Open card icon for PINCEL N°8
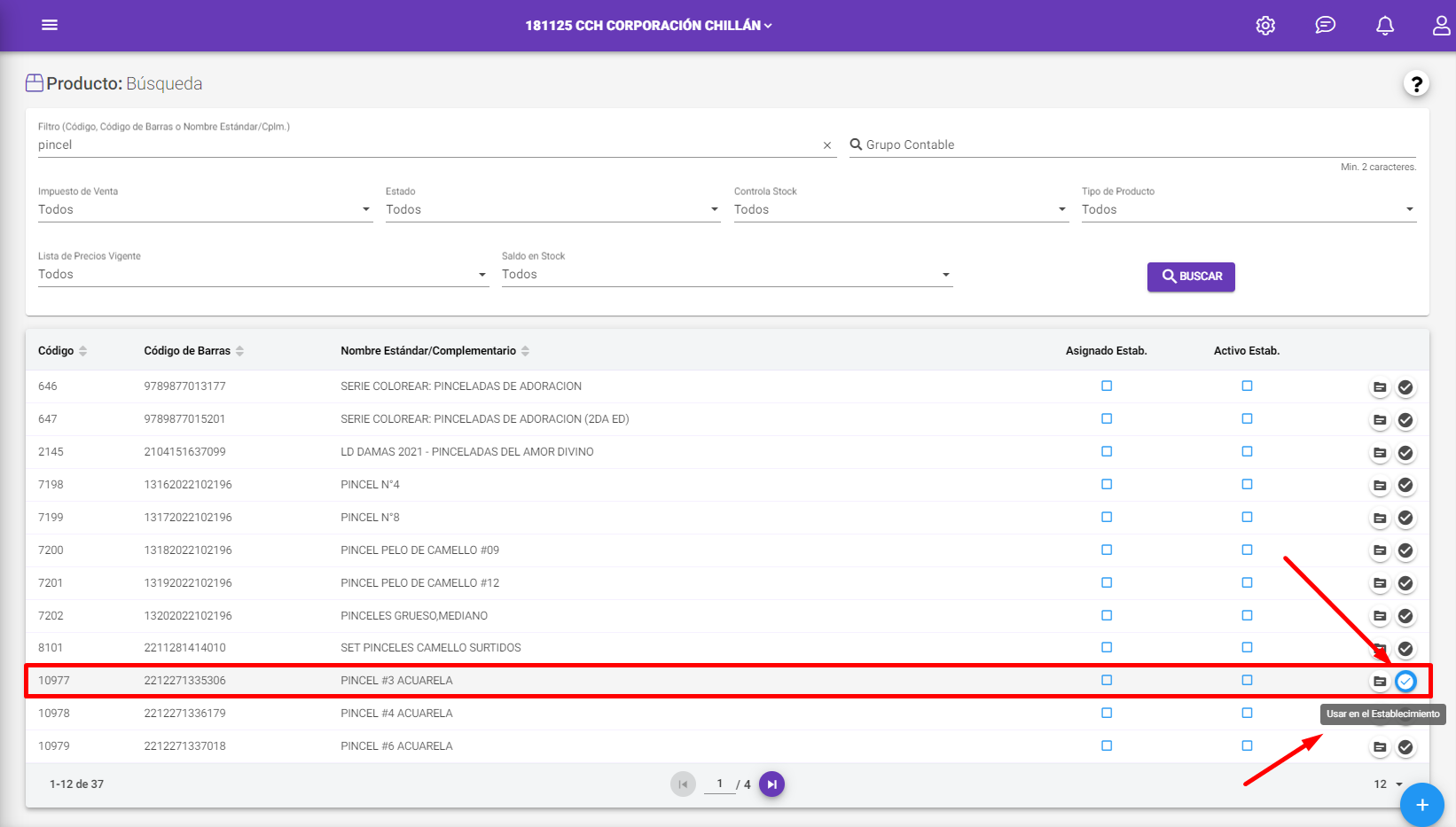The width and height of the screenshot is (1456, 827). coord(1380,519)
